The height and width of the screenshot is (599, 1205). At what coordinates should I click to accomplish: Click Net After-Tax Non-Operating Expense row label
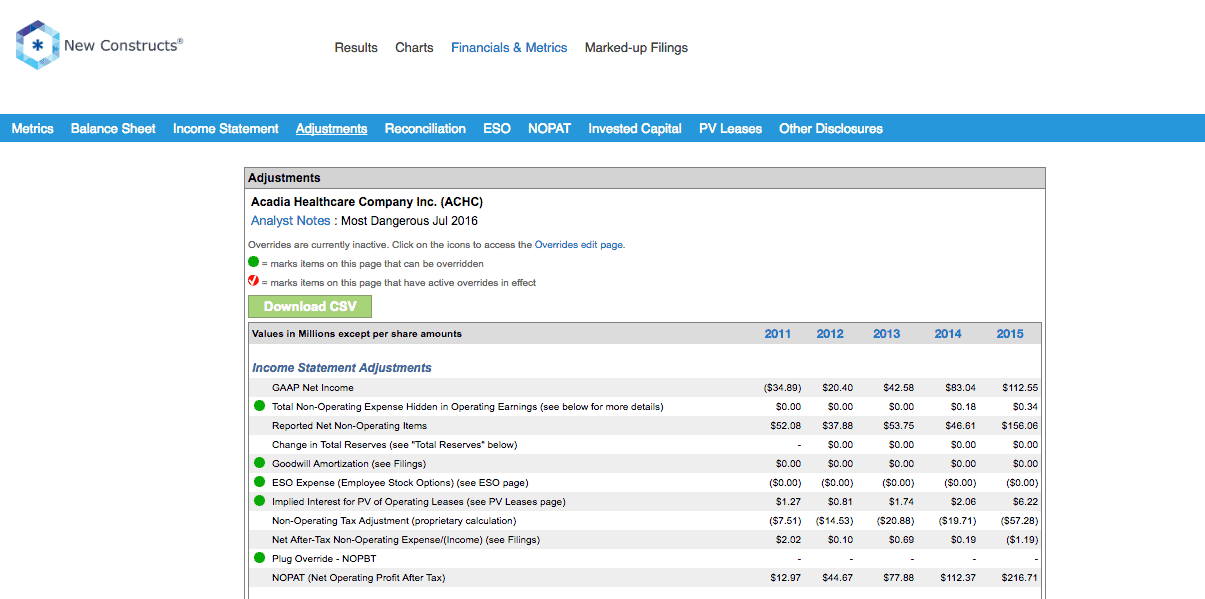(x=406, y=539)
